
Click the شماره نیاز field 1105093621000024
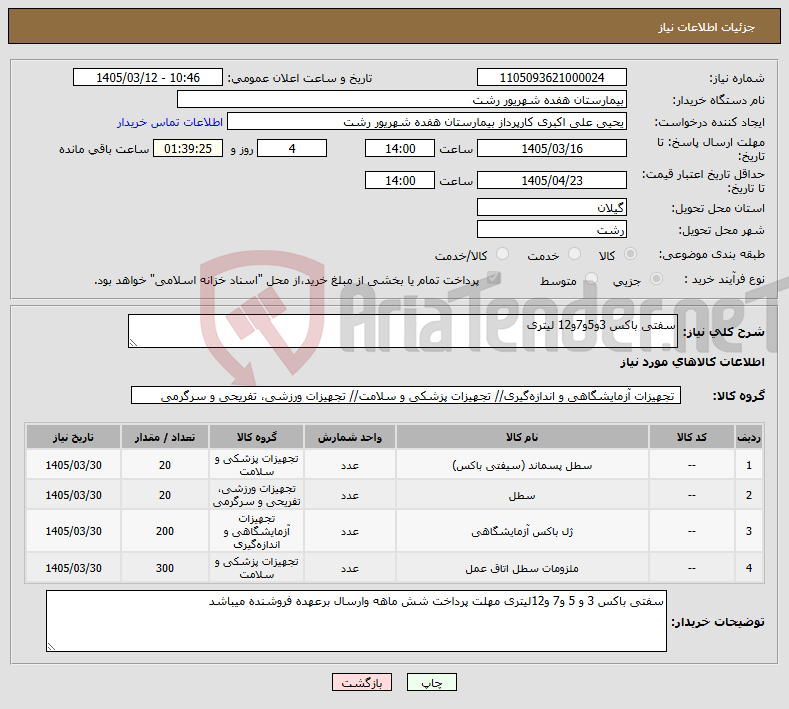coord(551,77)
